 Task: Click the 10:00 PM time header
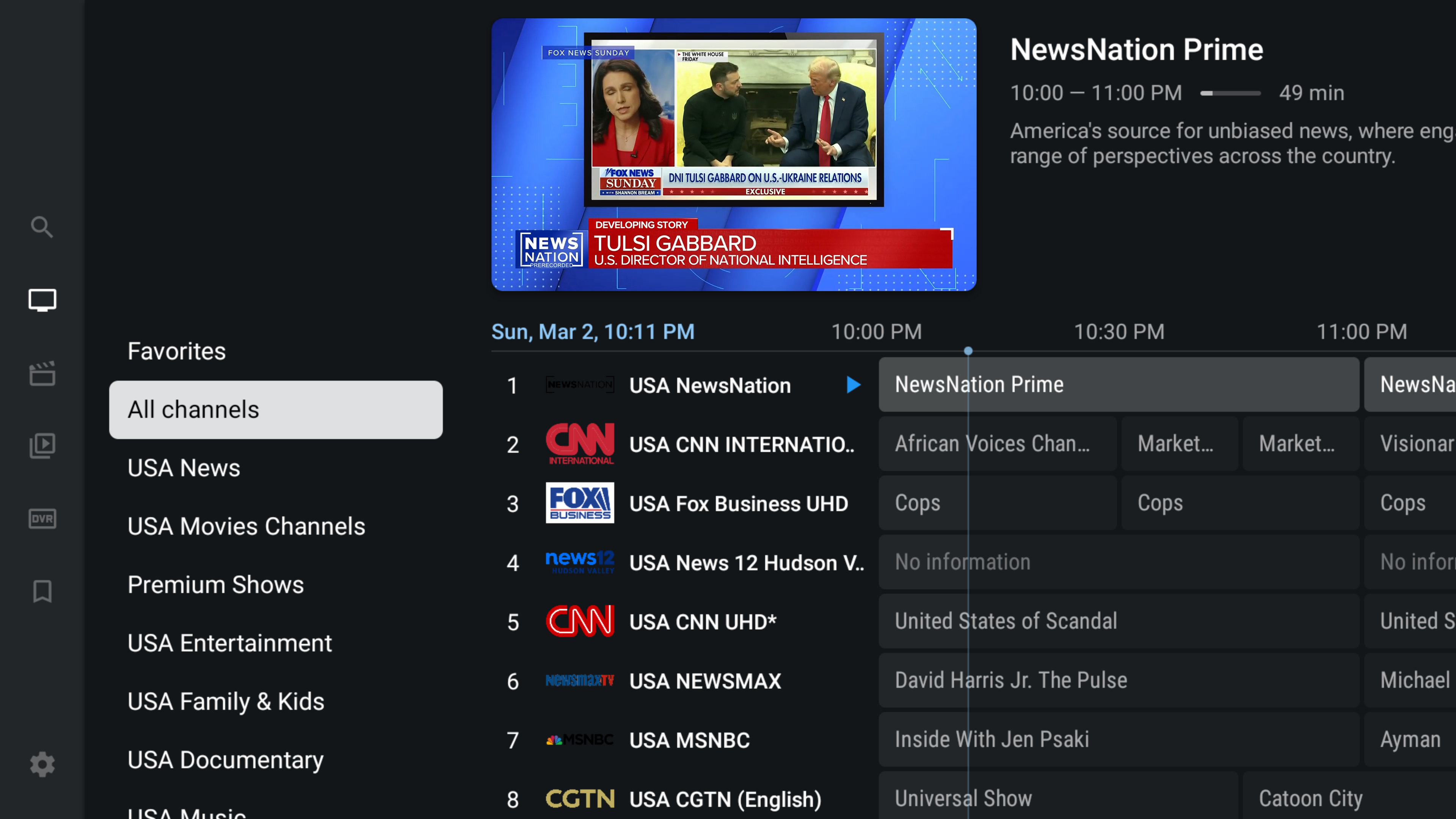tap(876, 332)
